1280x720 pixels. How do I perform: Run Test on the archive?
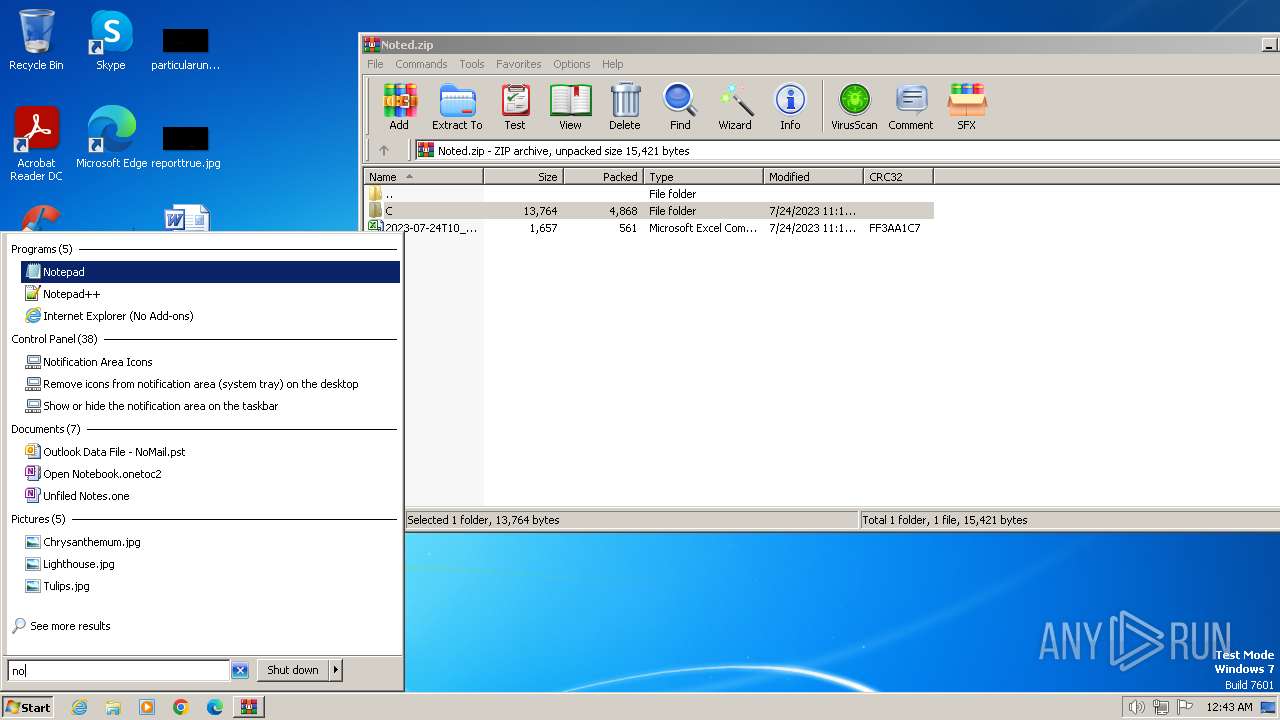pos(515,107)
